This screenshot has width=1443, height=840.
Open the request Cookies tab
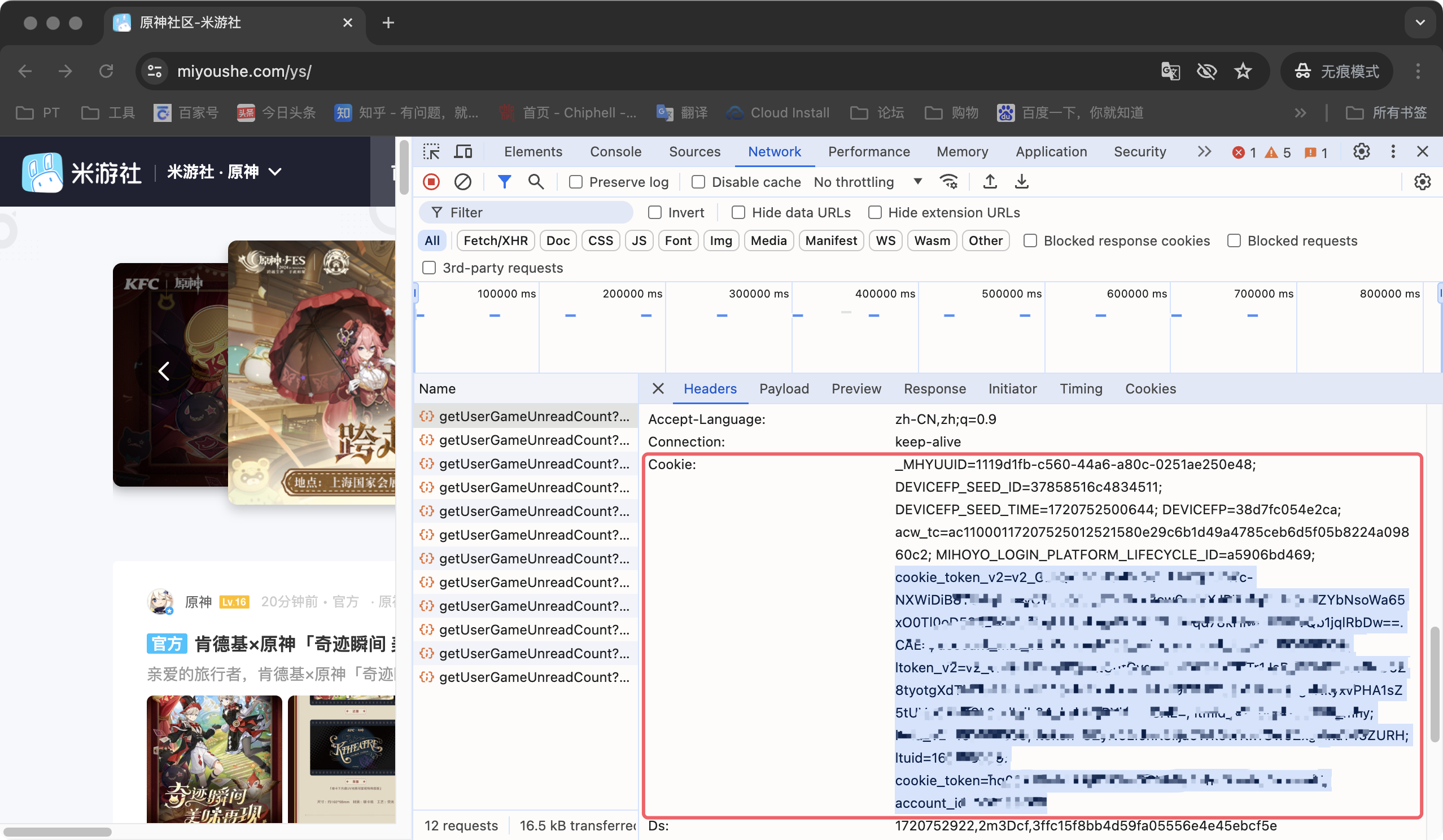[1151, 389]
